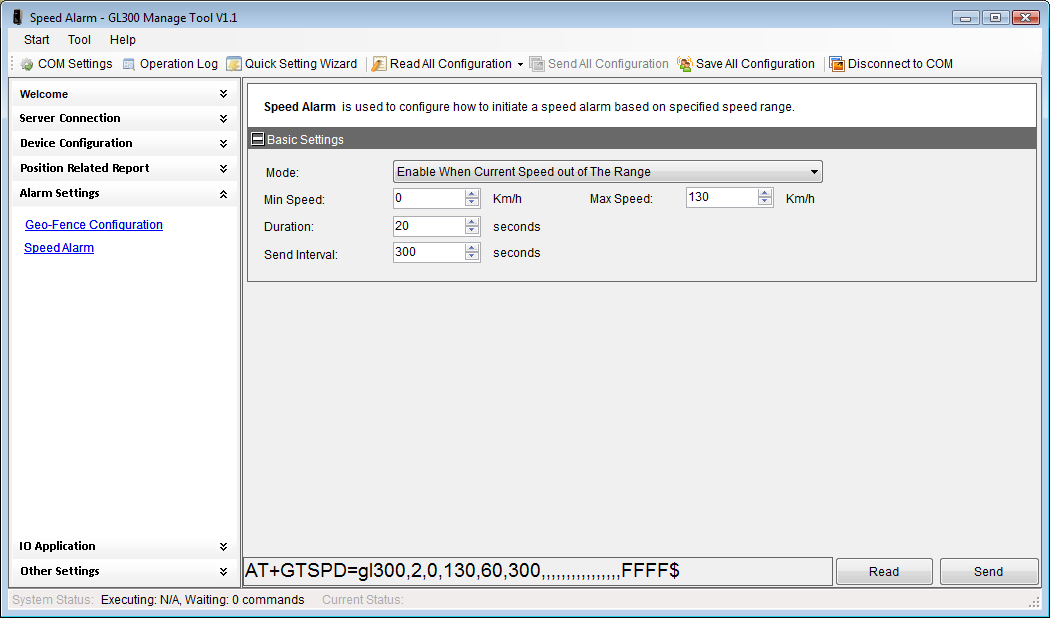Viewport: 1050px width, 618px height.
Task: Click the Quick Setting Wizard label
Action: point(301,64)
